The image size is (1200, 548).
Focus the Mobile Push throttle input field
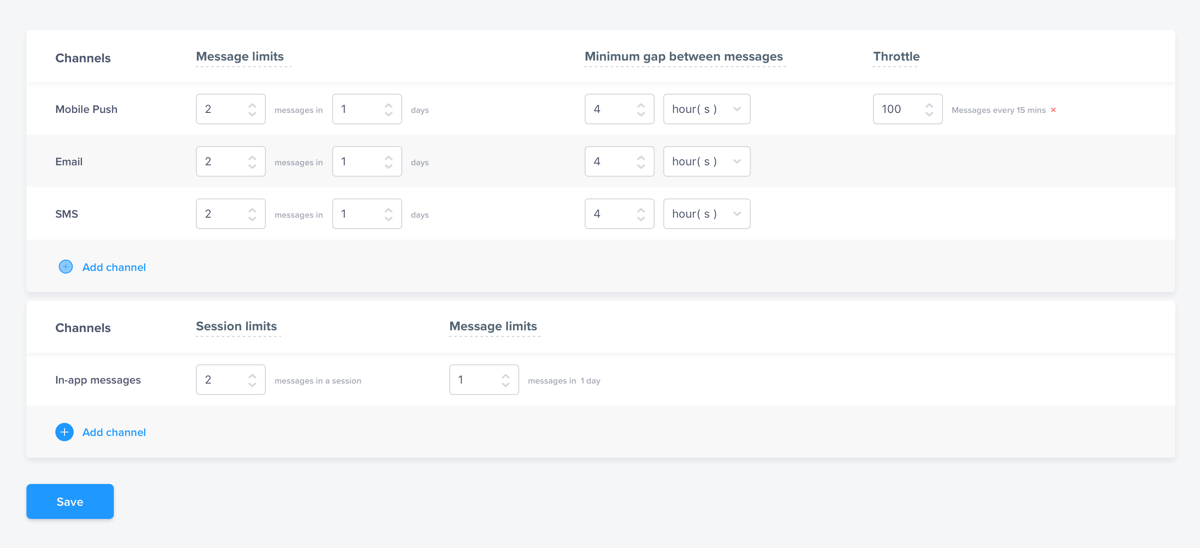pyautogui.click(x=896, y=109)
